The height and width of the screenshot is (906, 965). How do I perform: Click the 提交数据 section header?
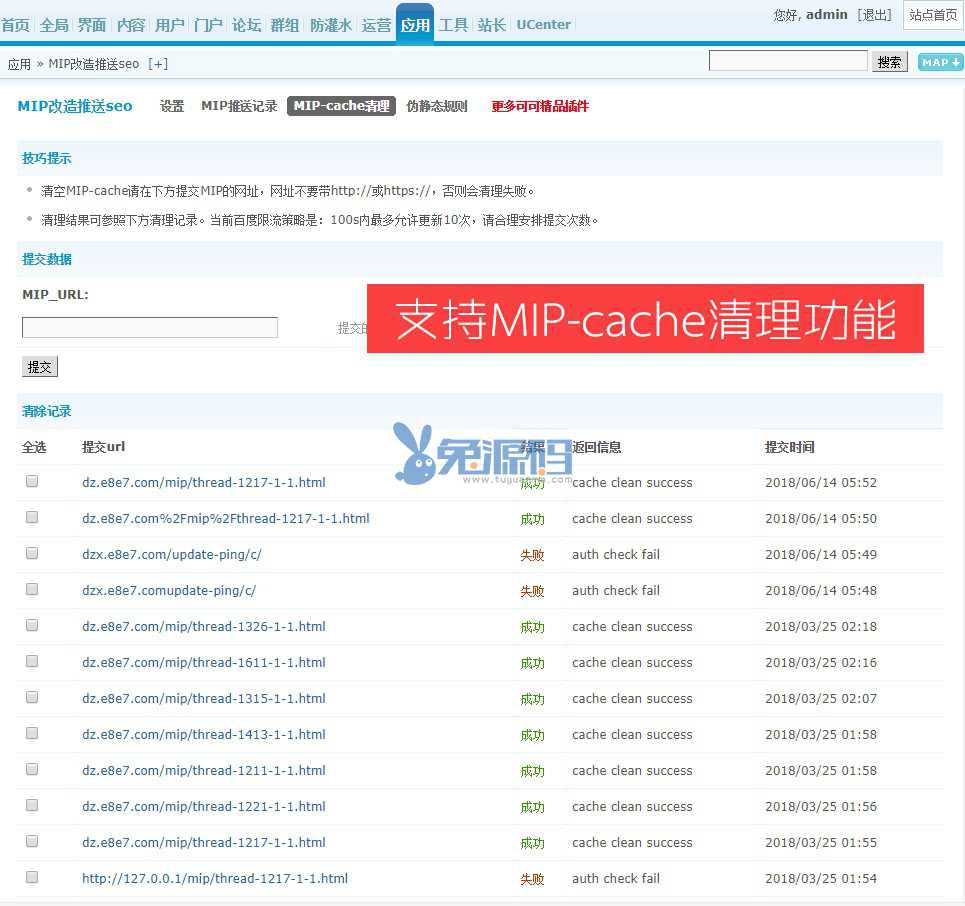pyautogui.click(x=47, y=259)
